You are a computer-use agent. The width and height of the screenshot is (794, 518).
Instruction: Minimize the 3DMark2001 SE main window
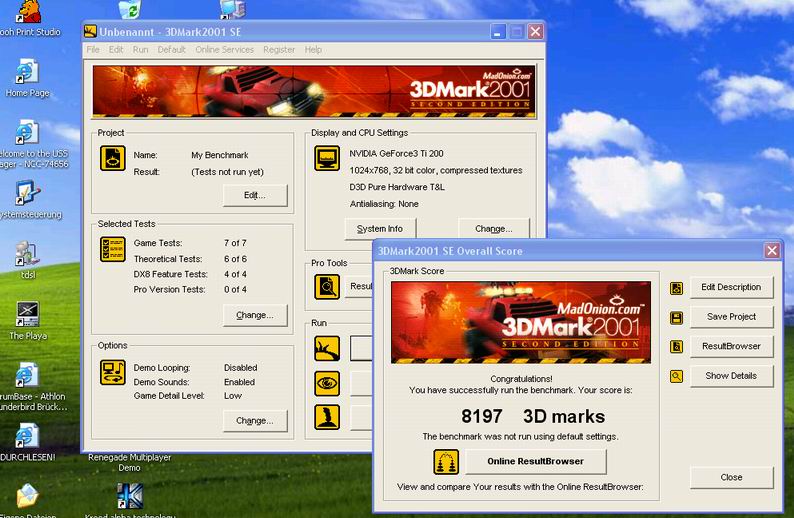coord(498,31)
